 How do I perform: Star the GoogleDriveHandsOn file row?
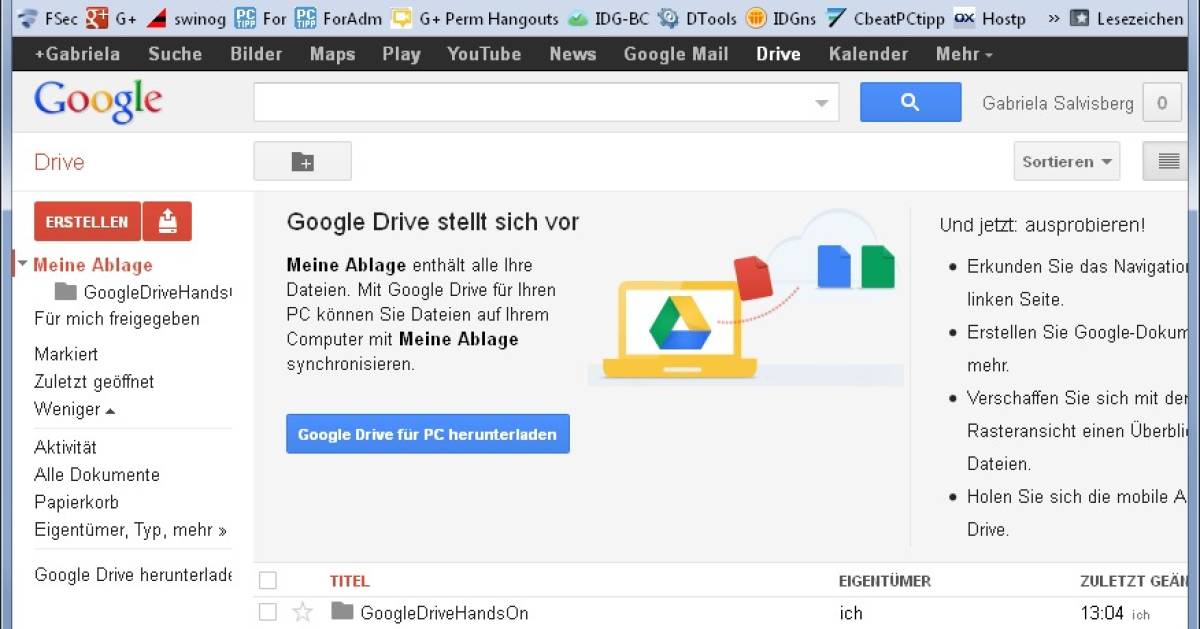click(x=302, y=613)
